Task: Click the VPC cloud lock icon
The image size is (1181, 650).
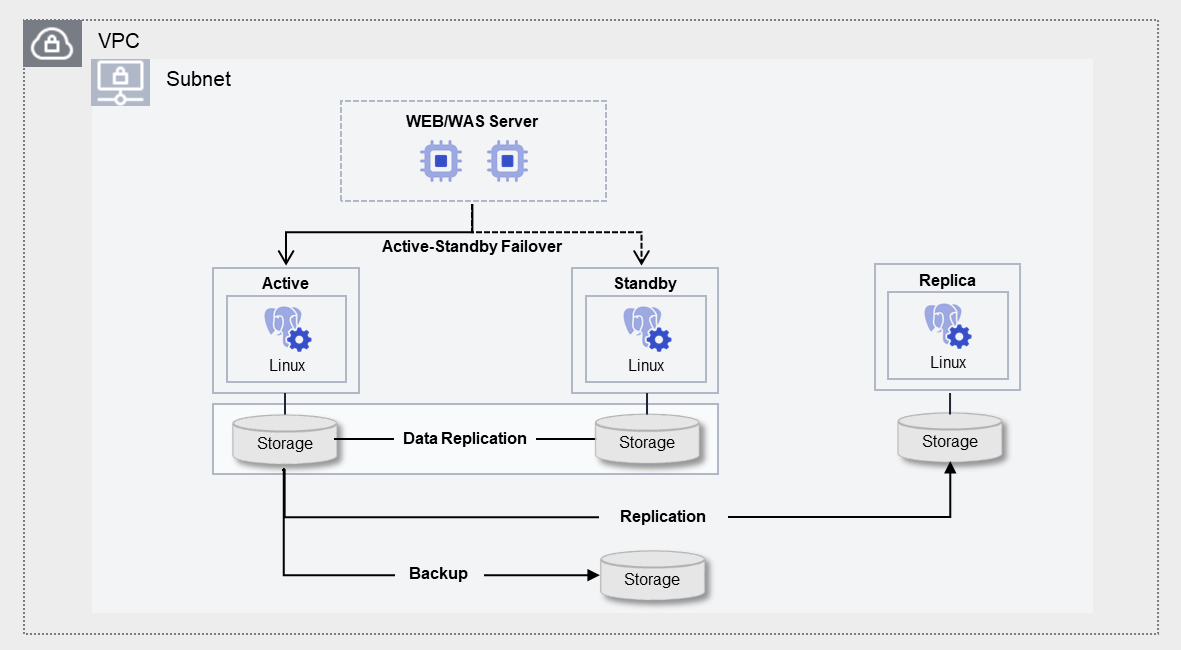Action: (52, 43)
